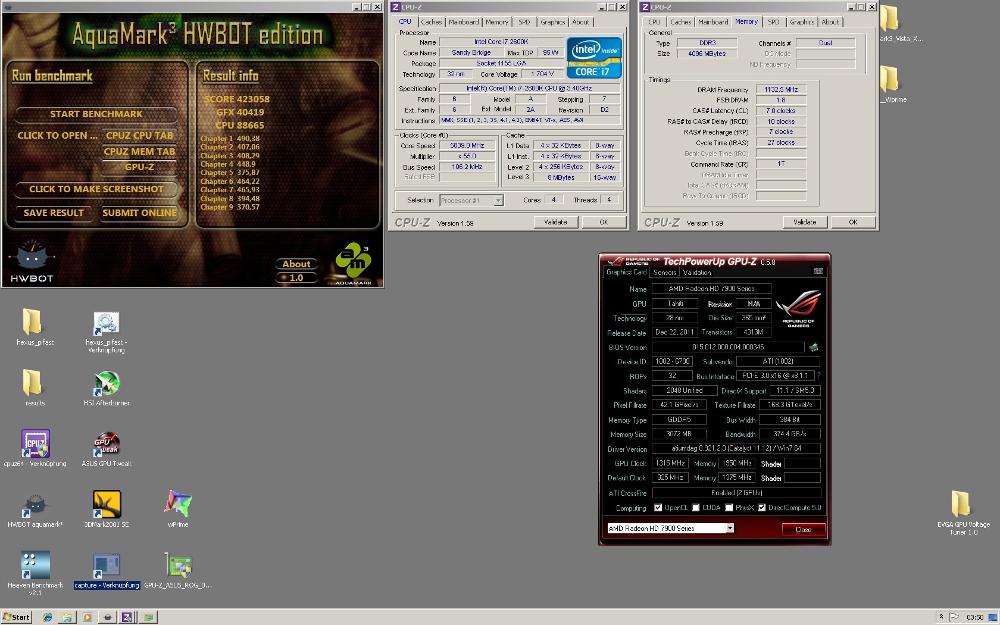Toggle OpenCL checkbox in GPU-Z

[x=658, y=508]
